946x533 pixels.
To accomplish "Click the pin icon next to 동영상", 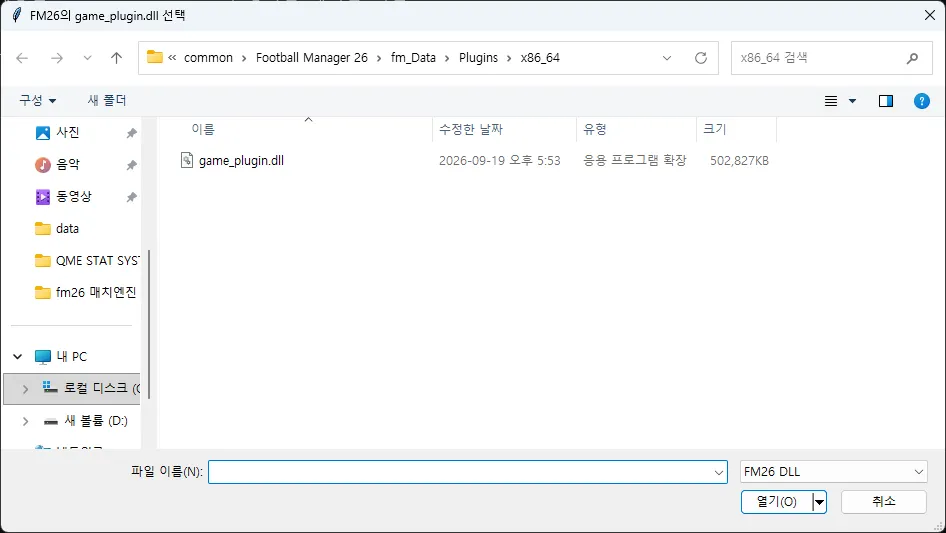I will 131,197.
